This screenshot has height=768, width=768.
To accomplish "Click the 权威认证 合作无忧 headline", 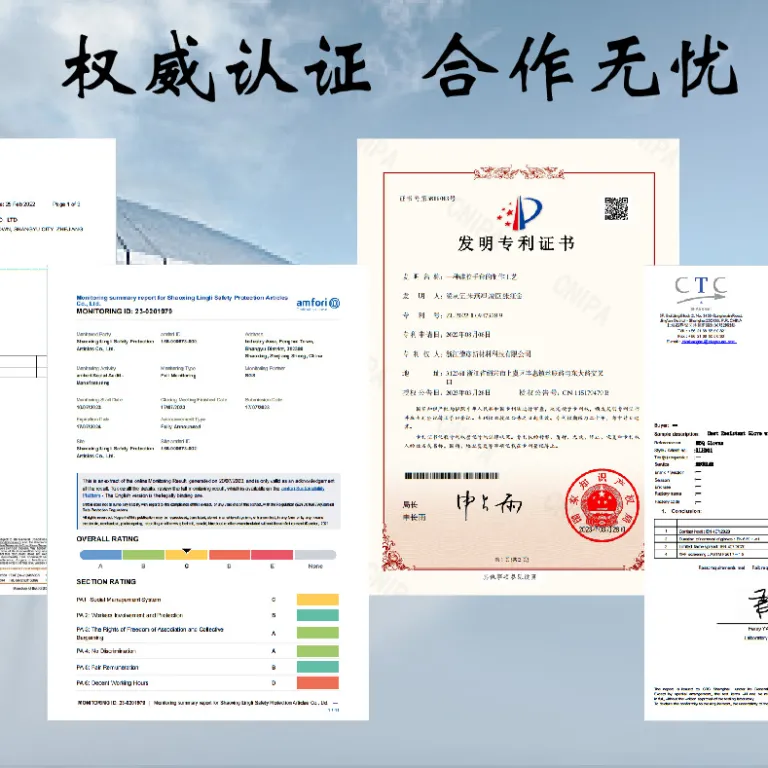I will (x=401, y=67).
